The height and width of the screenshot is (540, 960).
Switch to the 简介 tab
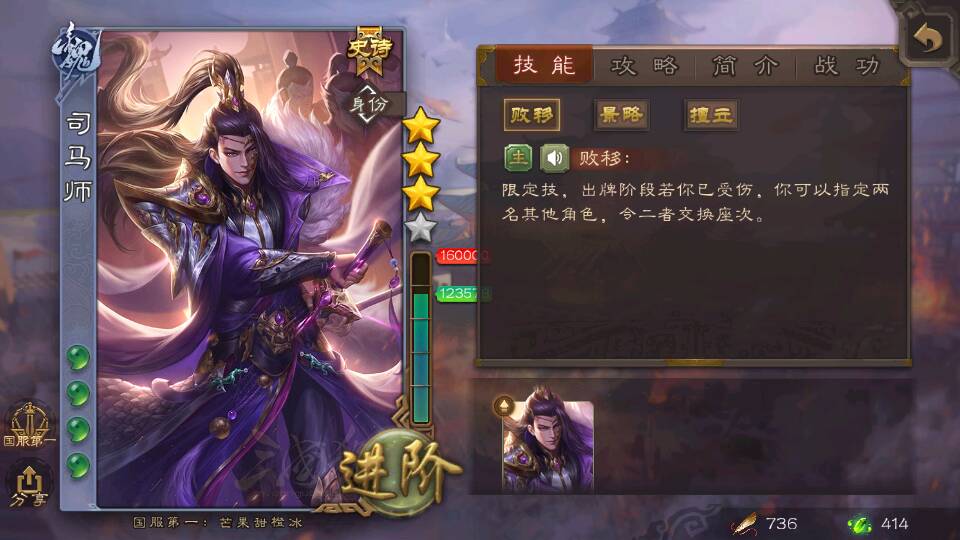coord(745,65)
